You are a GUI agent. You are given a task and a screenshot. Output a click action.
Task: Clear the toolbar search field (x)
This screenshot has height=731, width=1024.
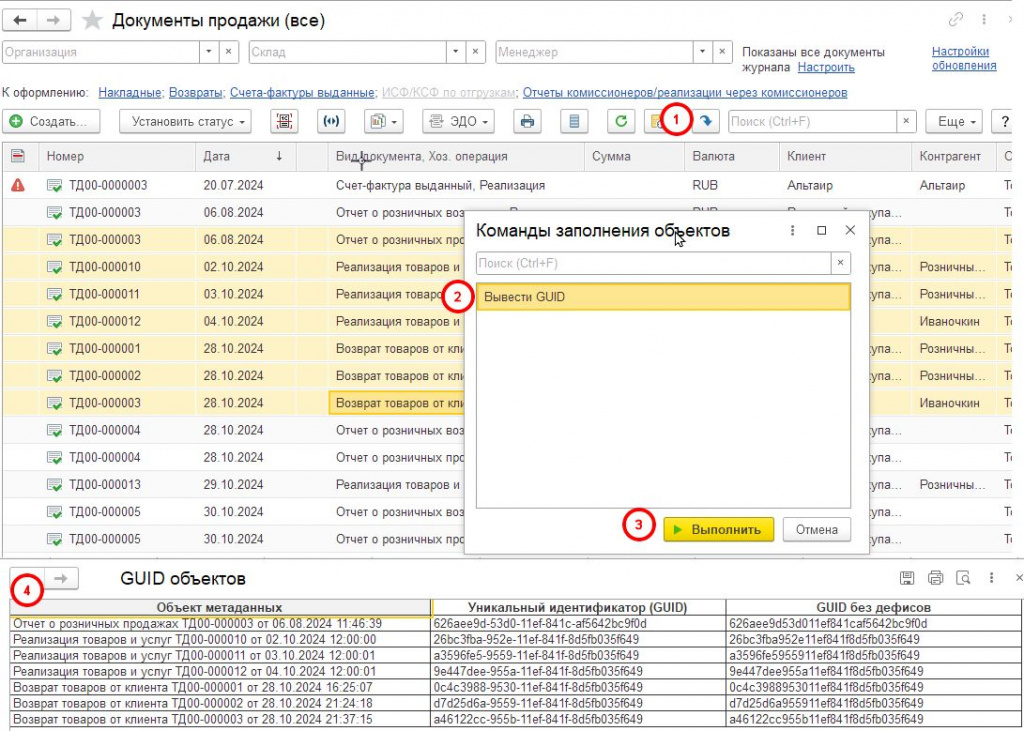tap(906, 122)
